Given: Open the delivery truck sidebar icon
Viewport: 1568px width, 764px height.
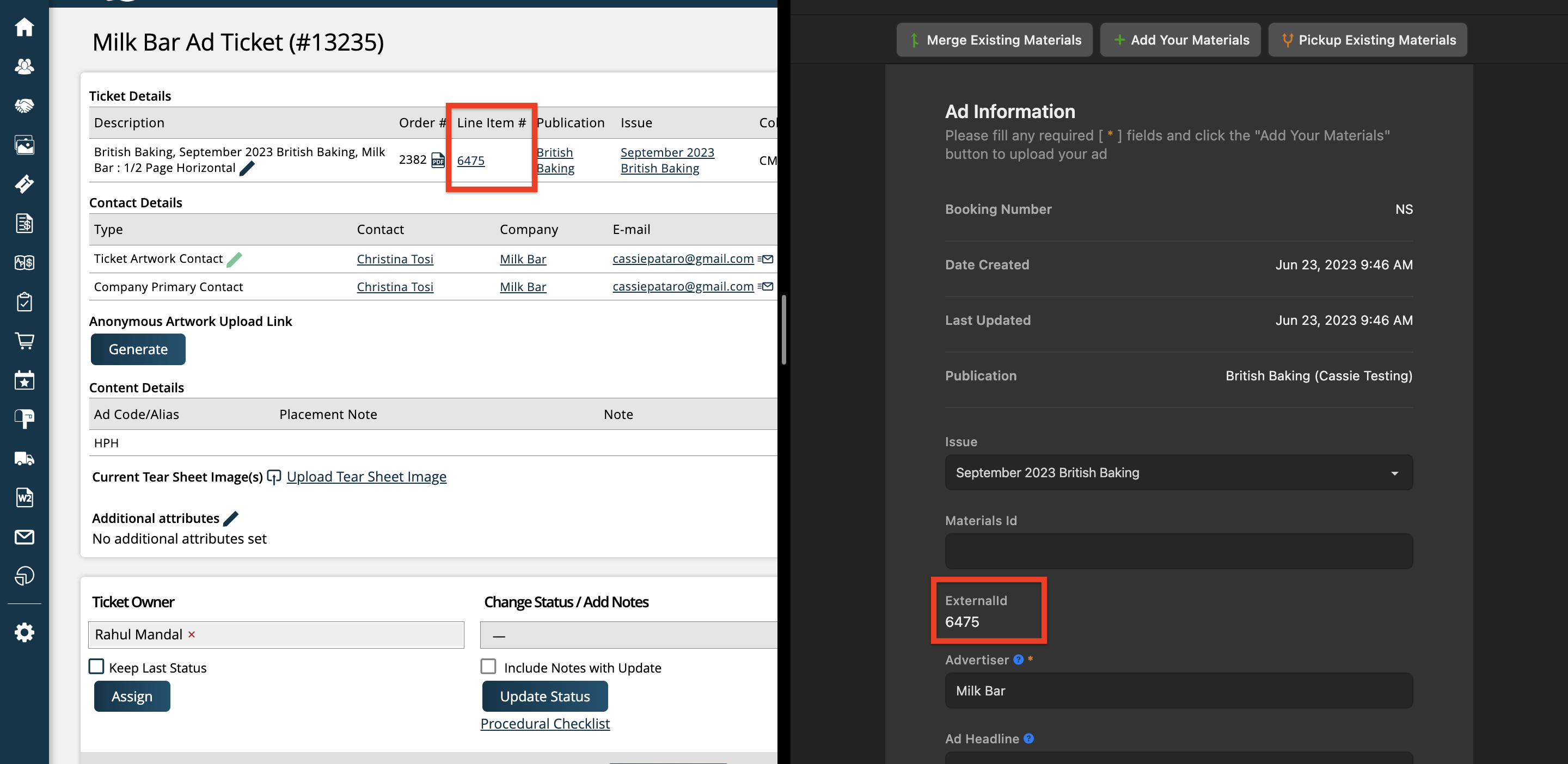Looking at the screenshot, I should click(24, 459).
